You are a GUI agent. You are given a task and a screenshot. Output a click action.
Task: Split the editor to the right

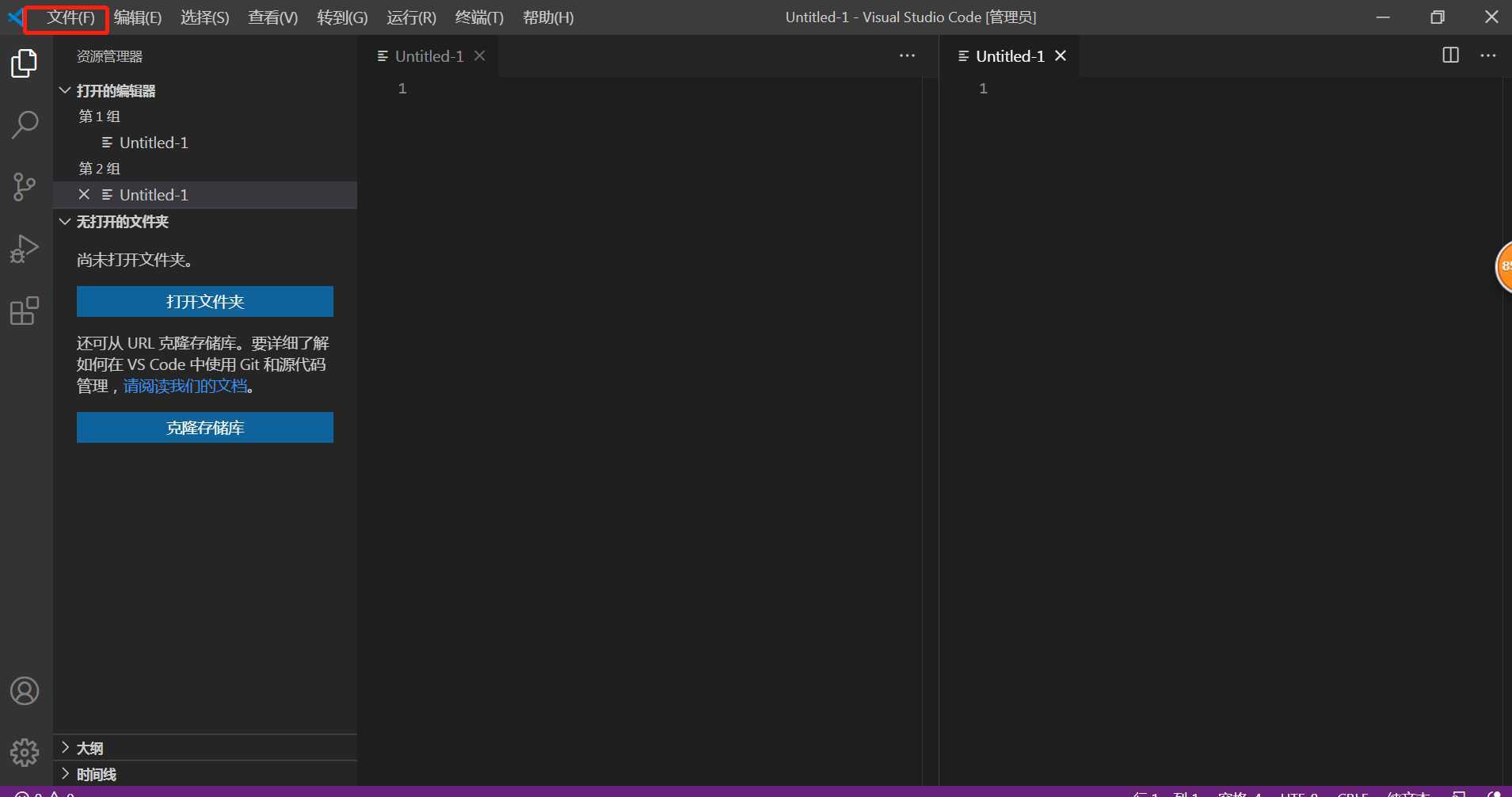(x=1450, y=55)
